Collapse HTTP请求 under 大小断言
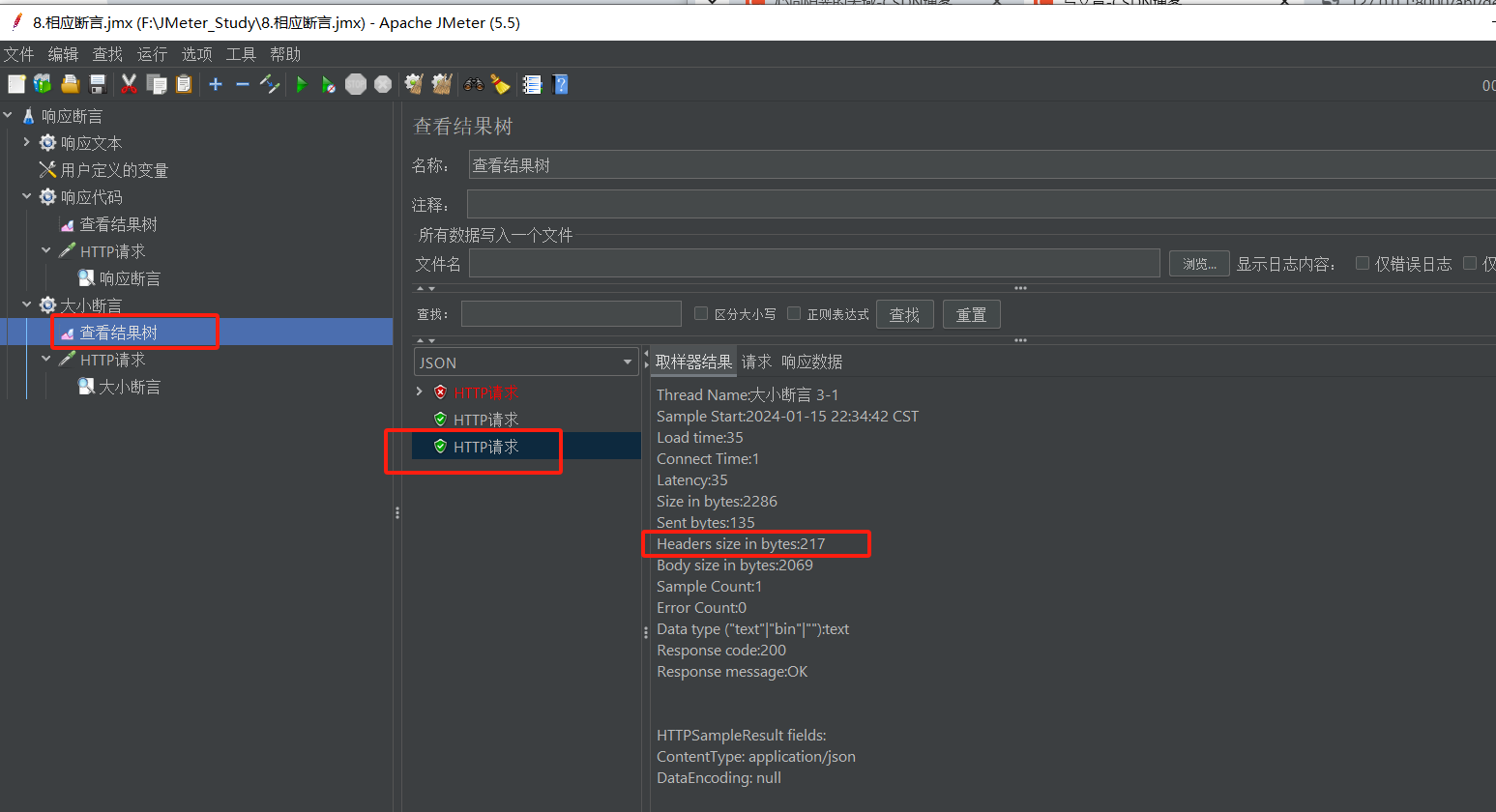This screenshot has width=1496, height=812. [x=45, y=359]
